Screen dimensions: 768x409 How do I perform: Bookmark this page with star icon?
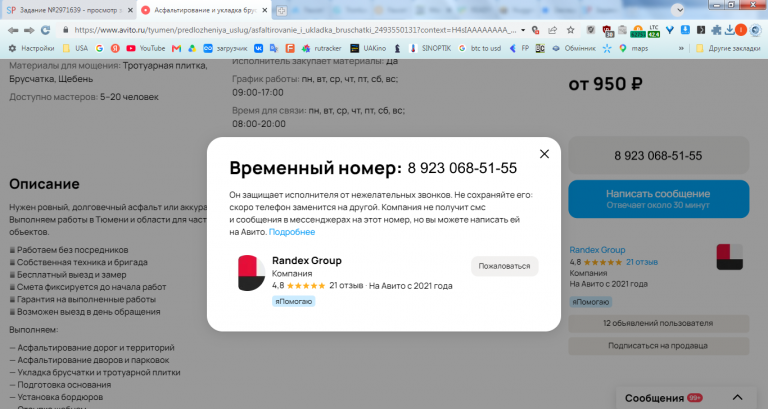[571, 30]
